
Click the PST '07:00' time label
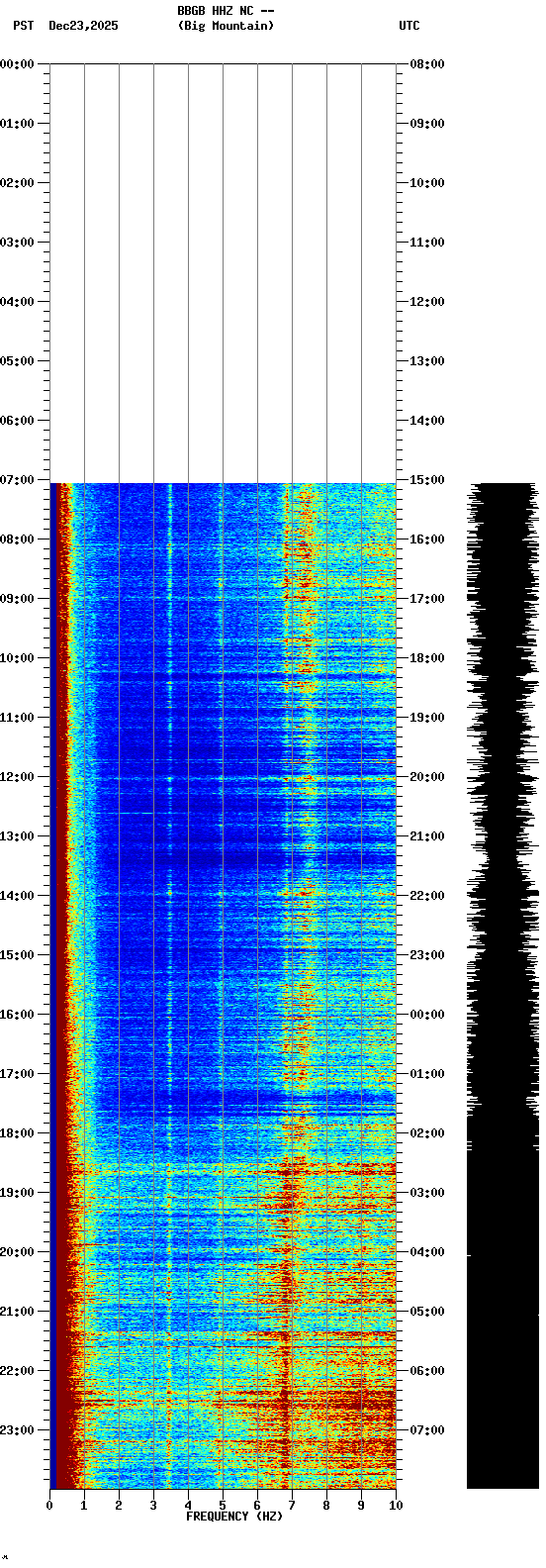[17, 480]
